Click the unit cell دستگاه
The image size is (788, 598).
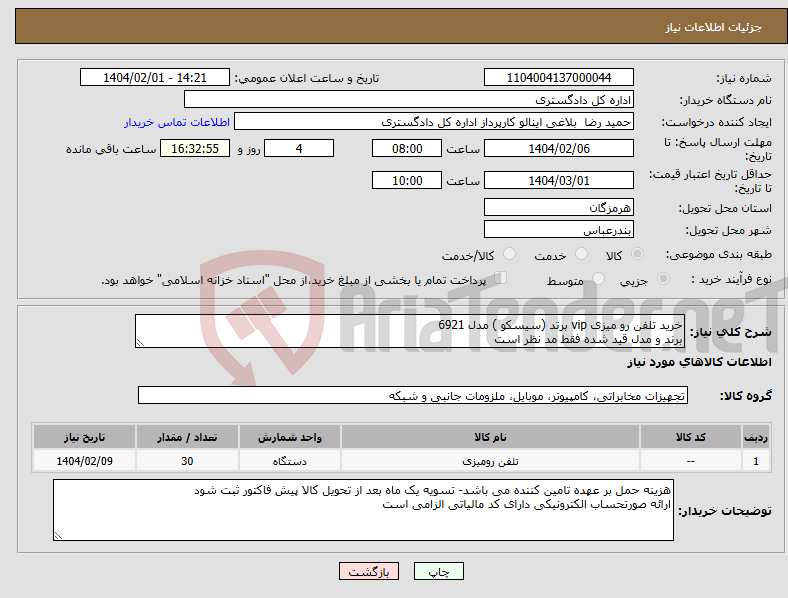[289, 461]
